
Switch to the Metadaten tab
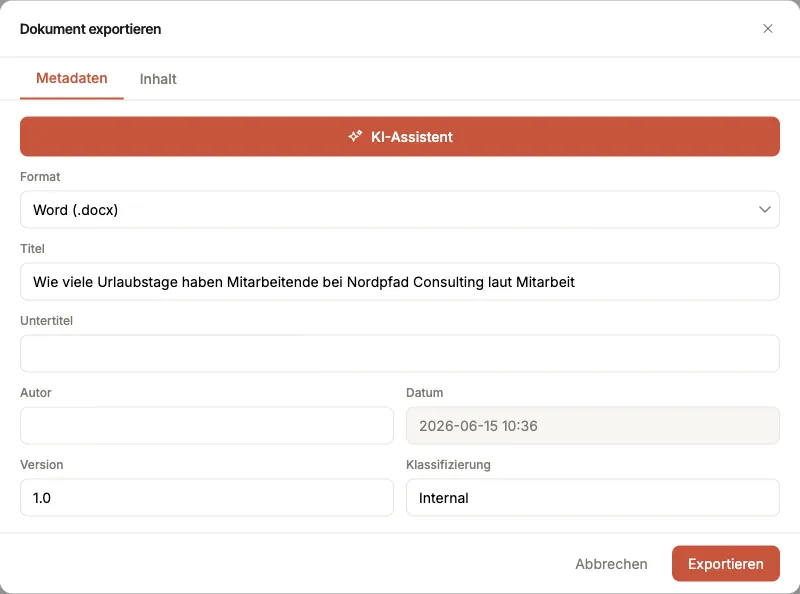71,79
